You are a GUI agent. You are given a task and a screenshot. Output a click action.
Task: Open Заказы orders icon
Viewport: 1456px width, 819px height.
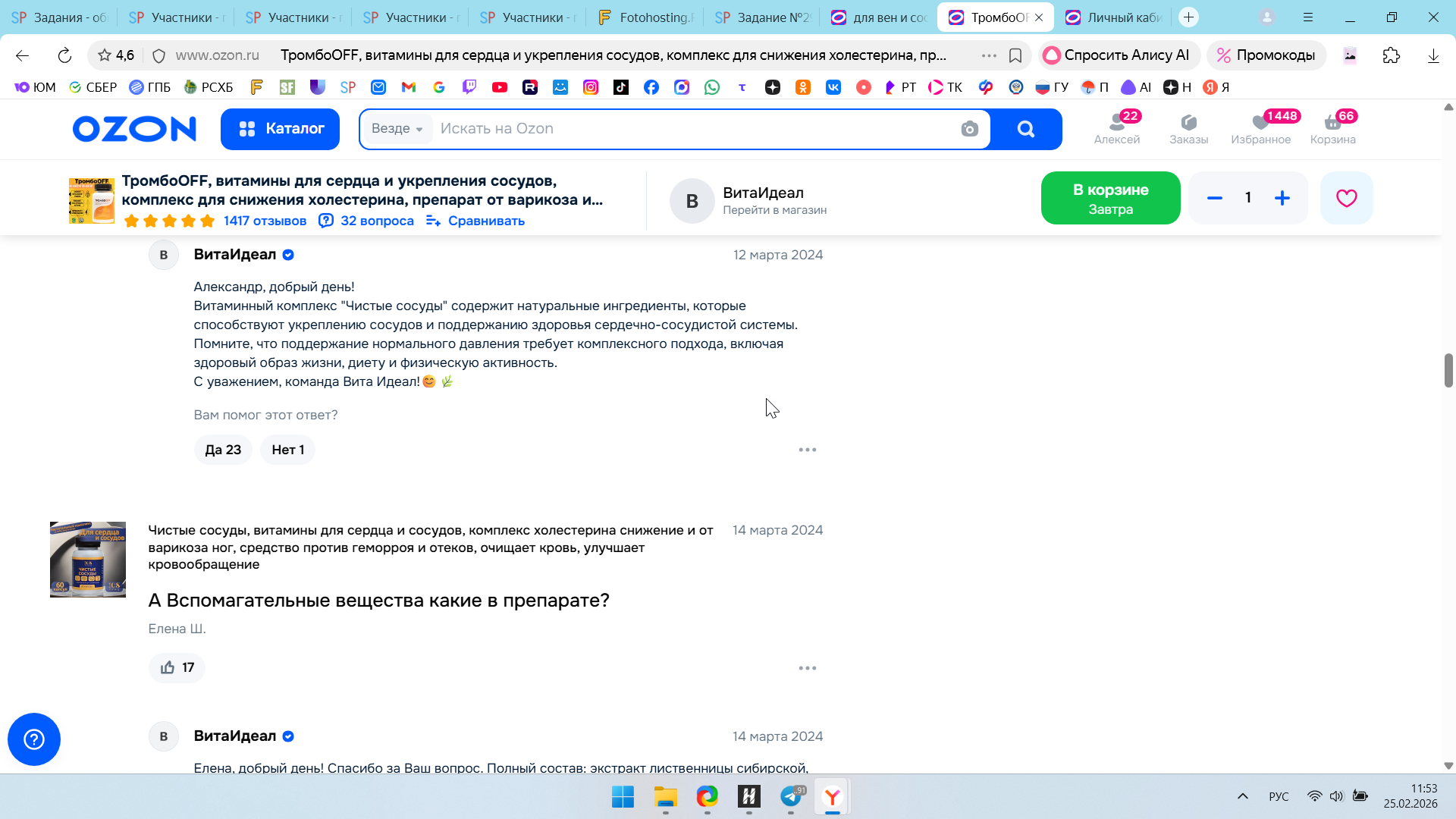pos(1188,127)
